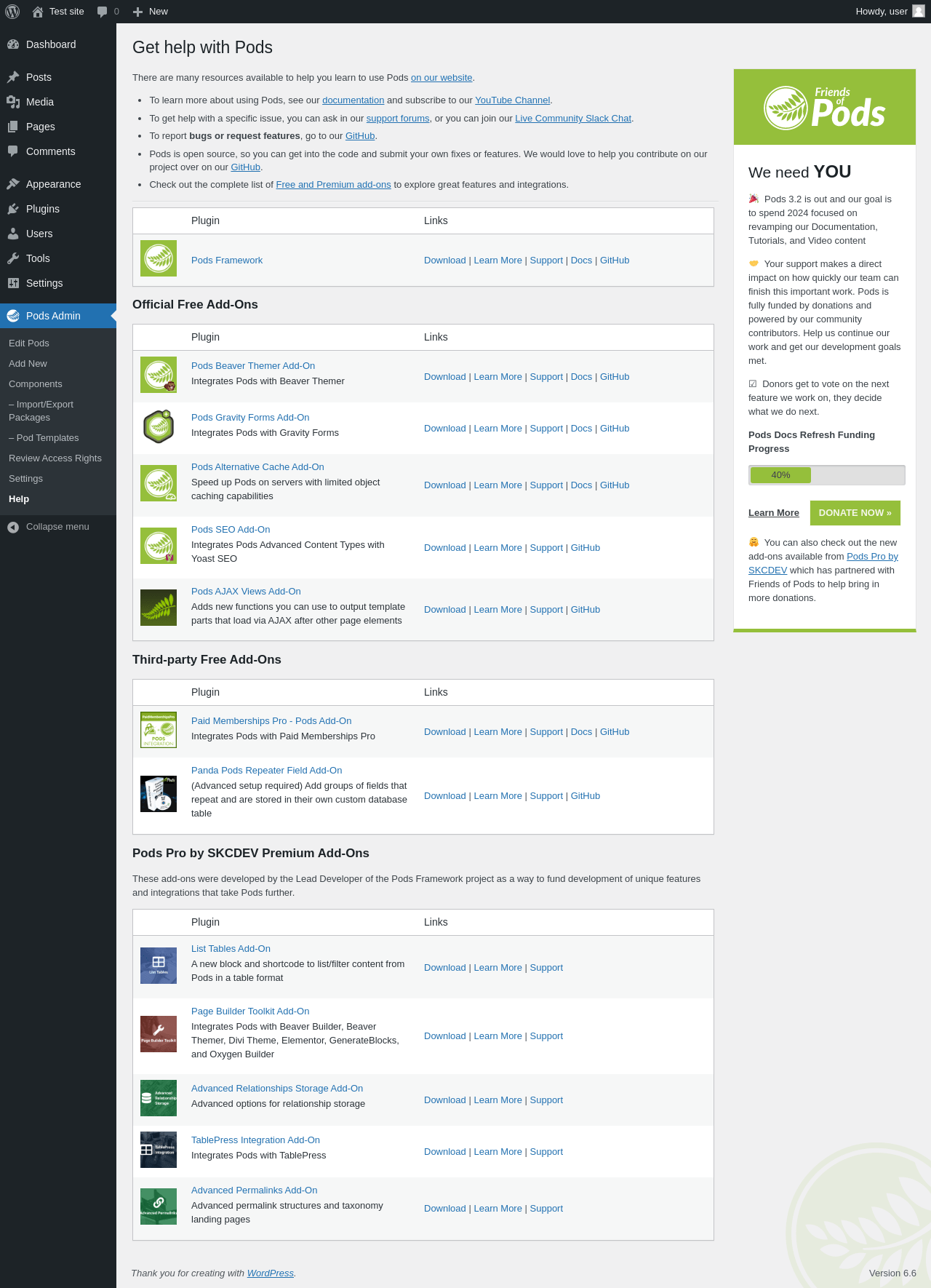The width and height of the screenshot is (931, 1288).
Task: Click the WordPress link in footer
Action: click(271, 1273)
